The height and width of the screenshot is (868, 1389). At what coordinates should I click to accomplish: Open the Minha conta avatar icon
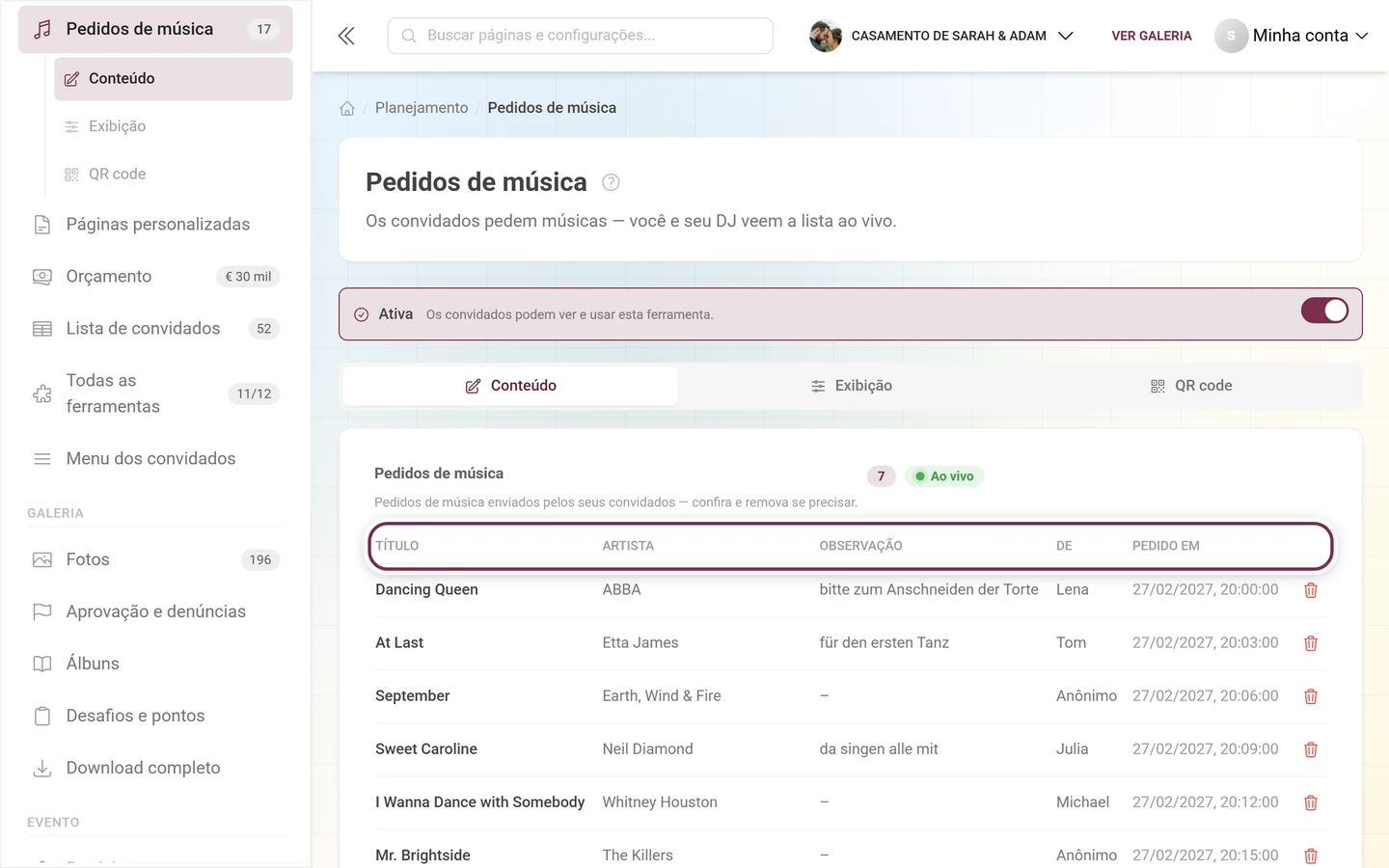click(x=1231, y=36)
